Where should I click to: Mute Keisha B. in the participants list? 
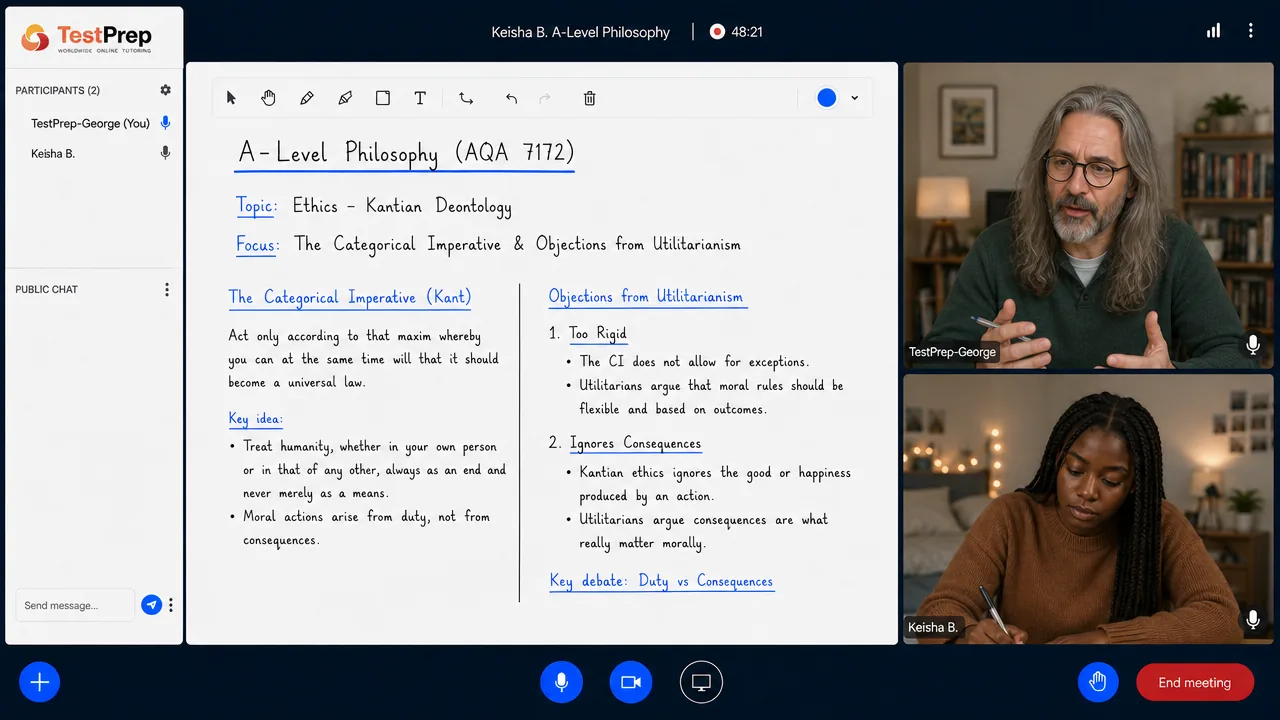166,153
